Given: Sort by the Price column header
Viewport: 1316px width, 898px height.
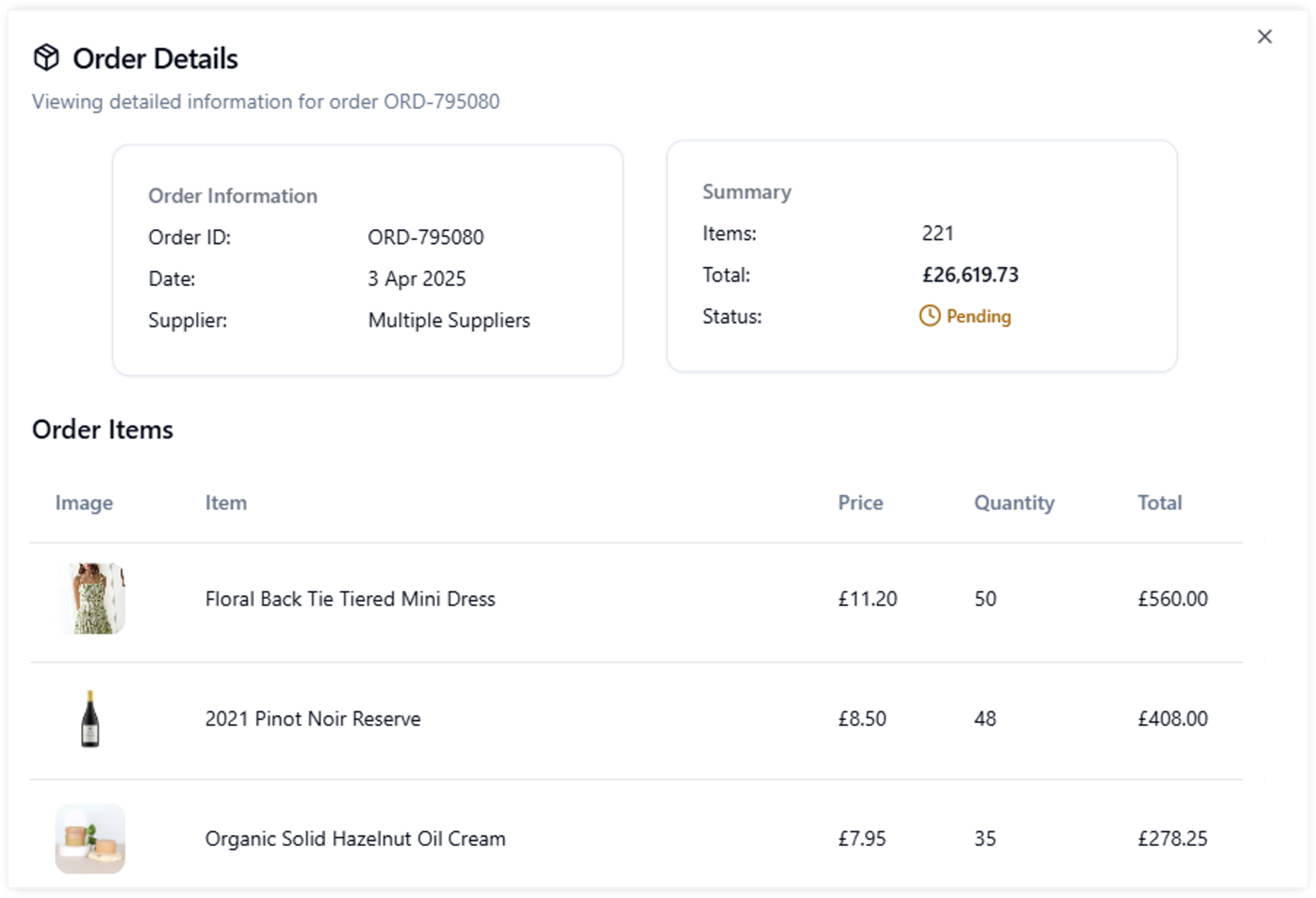Looking at the screenshot, I should [x=860, y=502].
